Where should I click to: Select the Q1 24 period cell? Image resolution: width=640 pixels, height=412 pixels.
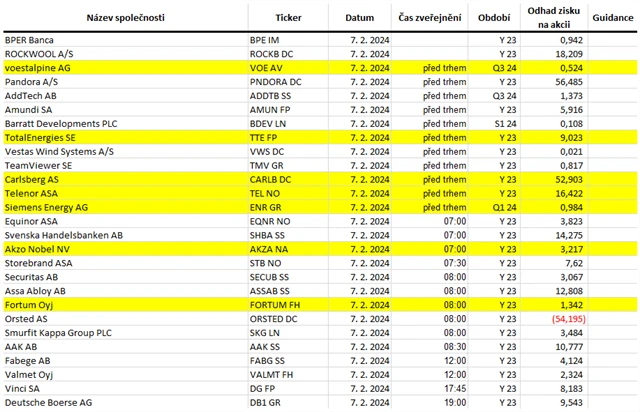pos(502,207)
